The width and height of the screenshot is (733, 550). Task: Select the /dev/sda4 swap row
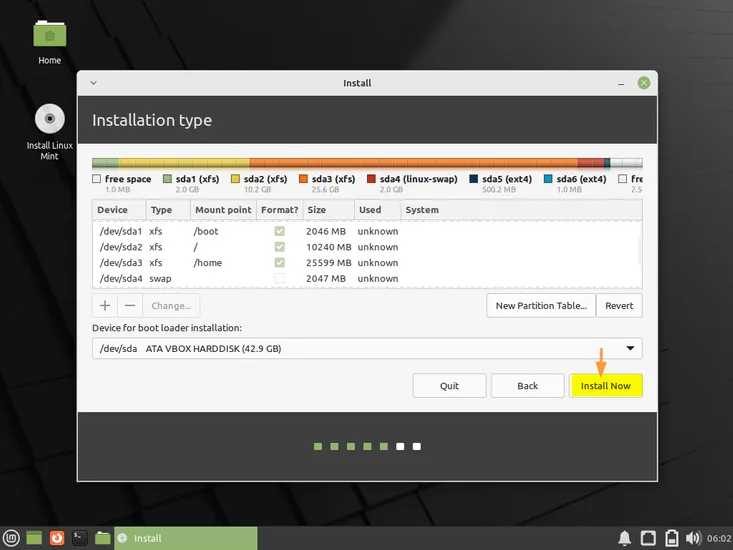click(367, 279)
